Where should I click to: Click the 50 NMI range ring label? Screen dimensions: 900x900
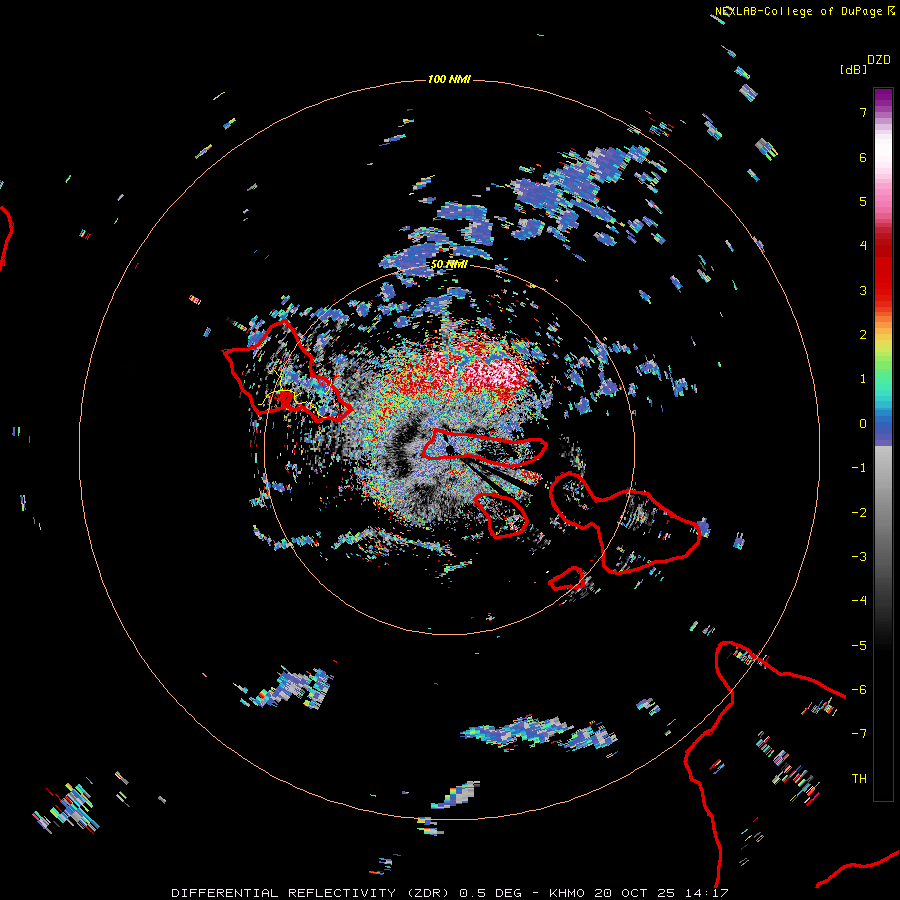449,264
